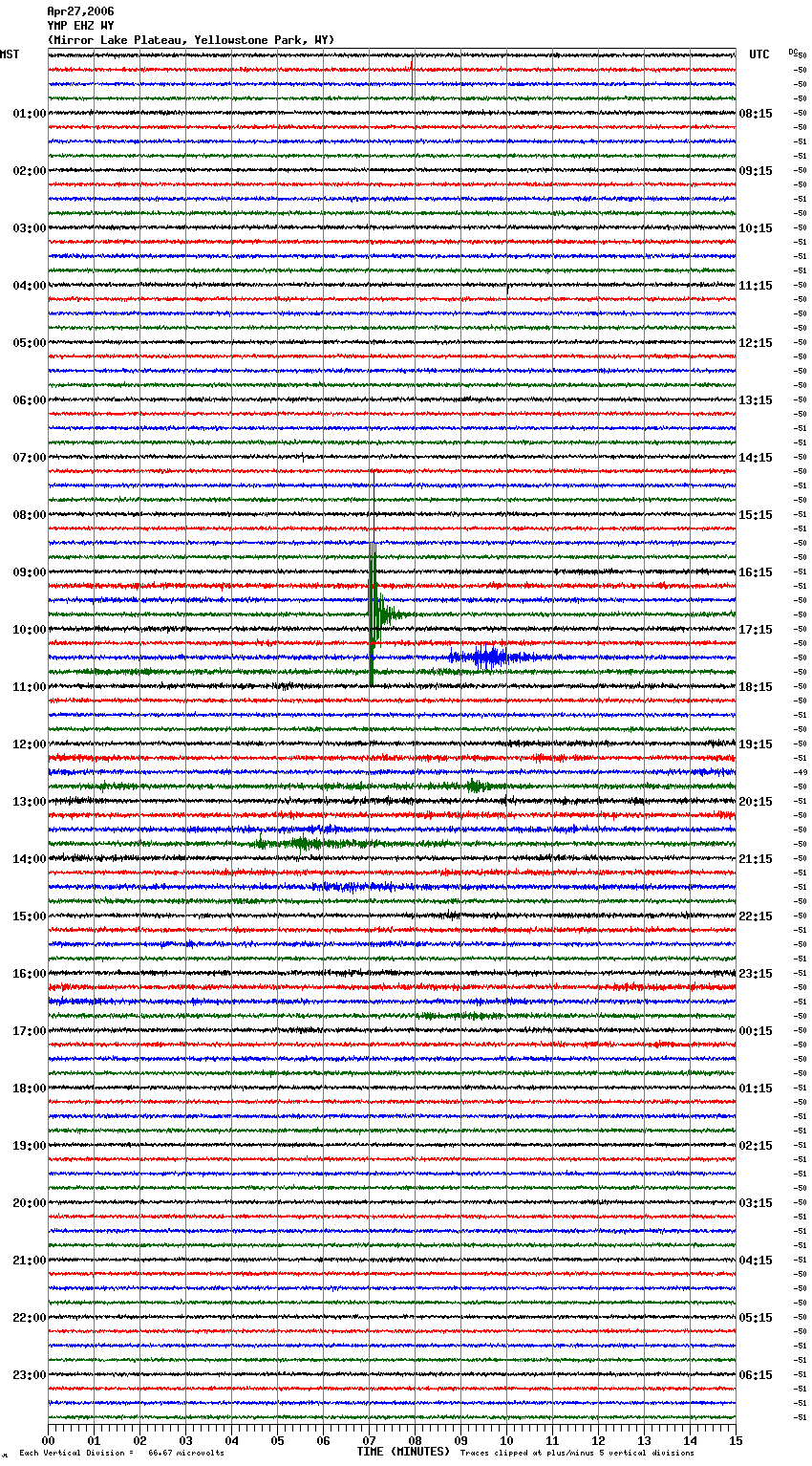This screenshot has width=812, height=1466.
Task: Click the 10:15 UTC row label
Action: (756, 228)
